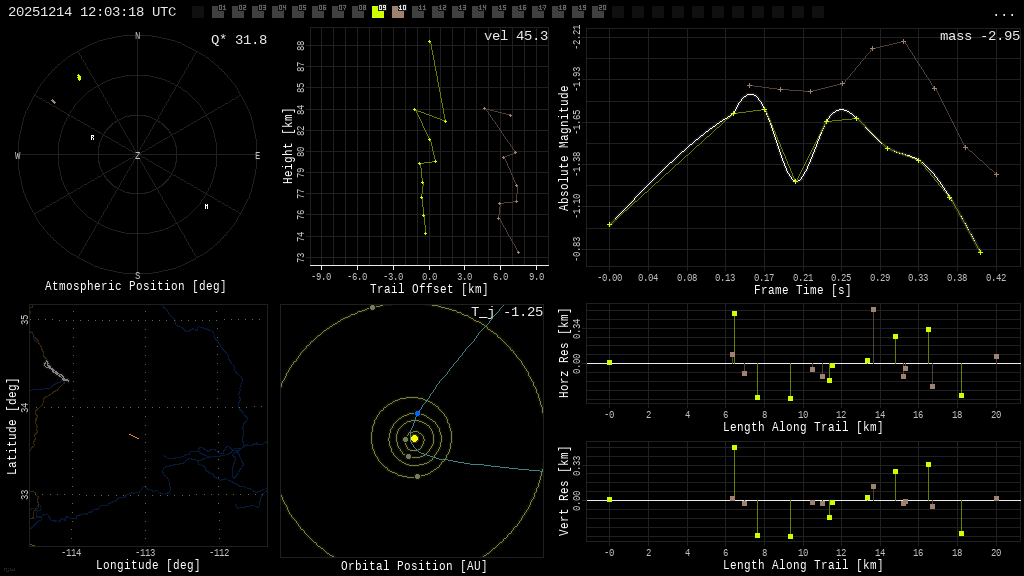Click the tallest tan horizontal residual point

tap(873, 310)
